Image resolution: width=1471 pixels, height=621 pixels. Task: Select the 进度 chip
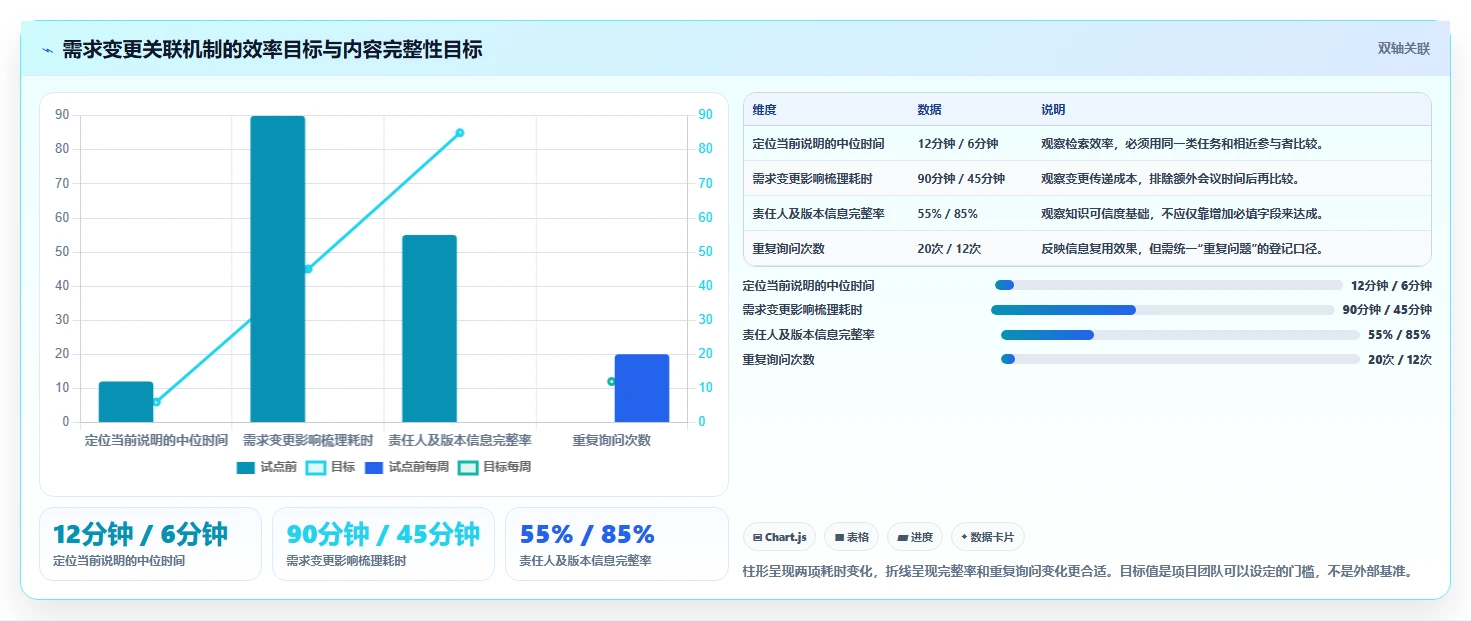click(915, 537)
